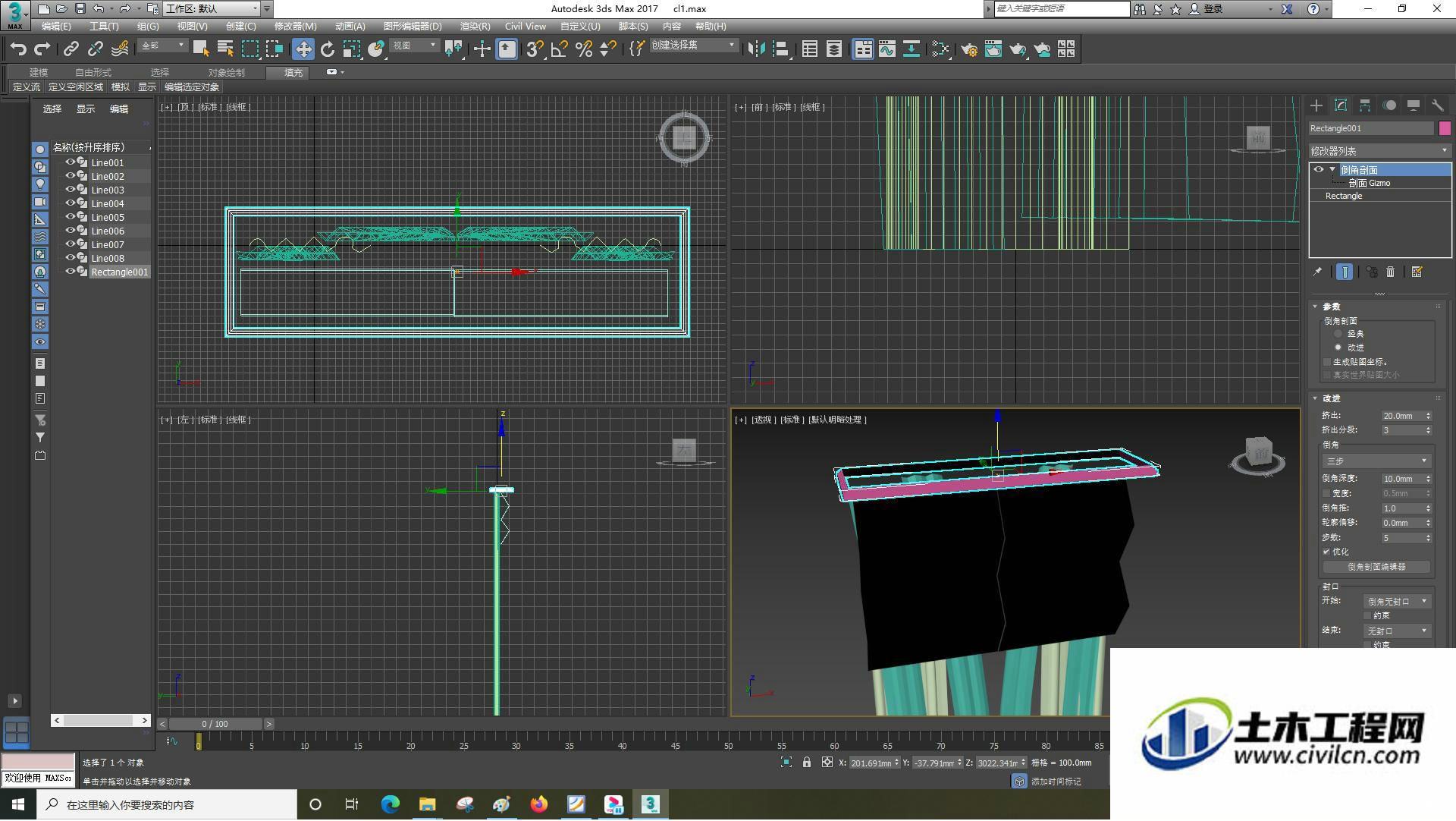1456x821 pixels.
Task: Click the Align tool icon
Action: [x=780, y=49]
